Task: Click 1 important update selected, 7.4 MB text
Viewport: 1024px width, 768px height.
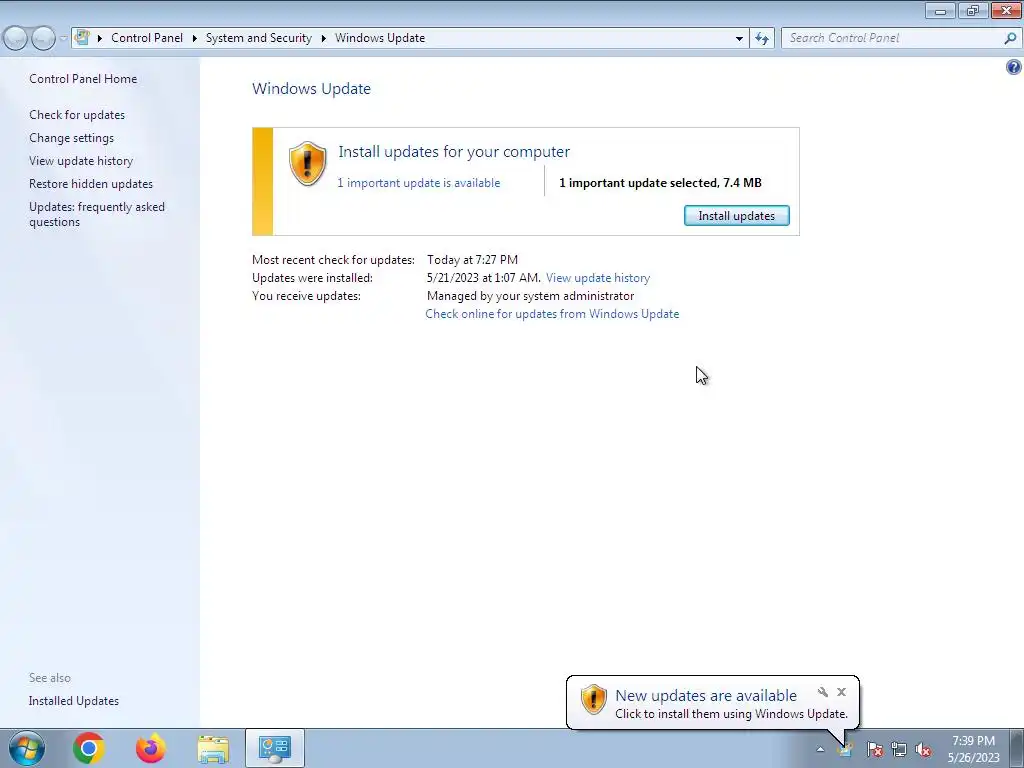Action: 660,183
